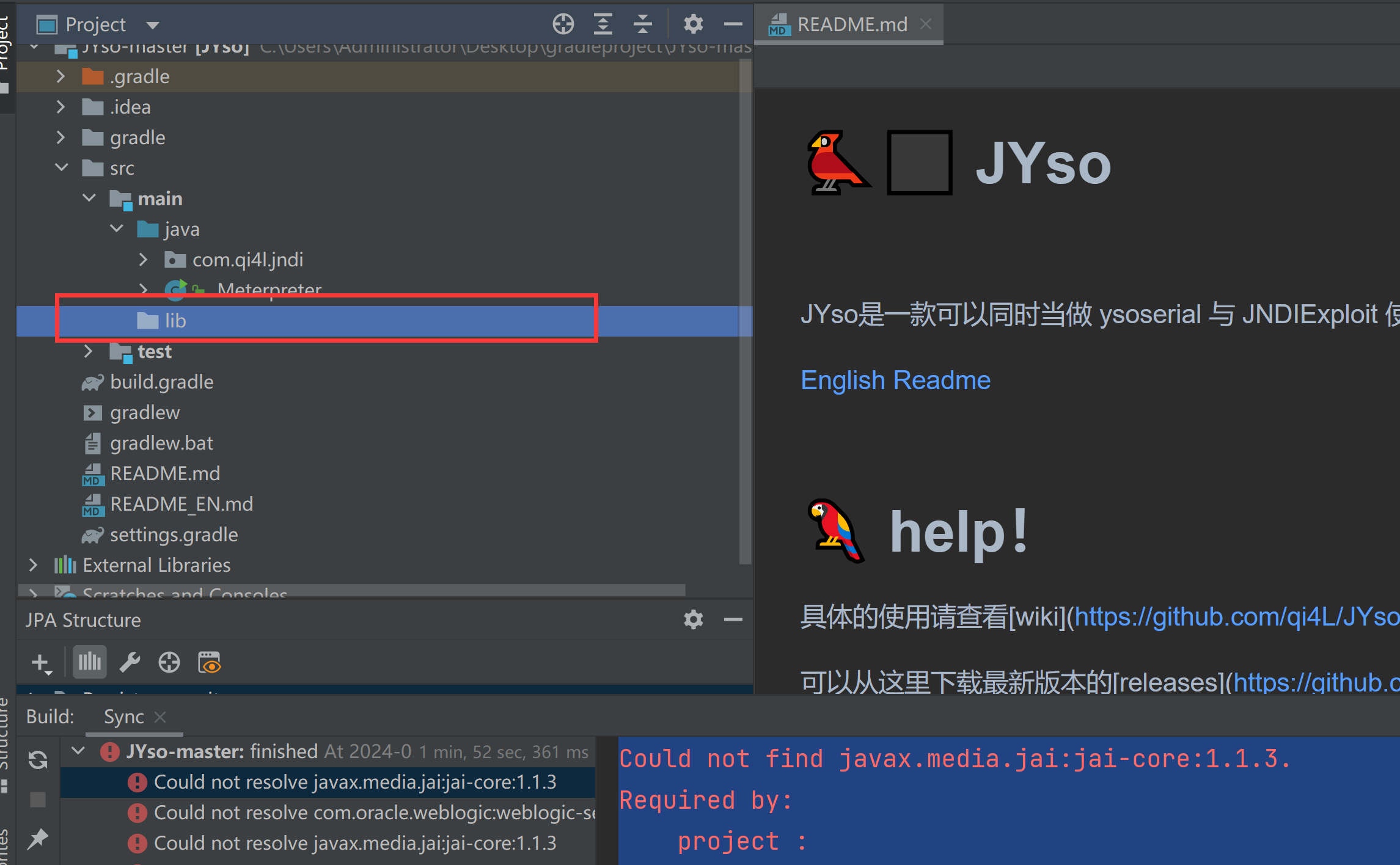Click the orange .gradle folder icon

coord(93,76)
